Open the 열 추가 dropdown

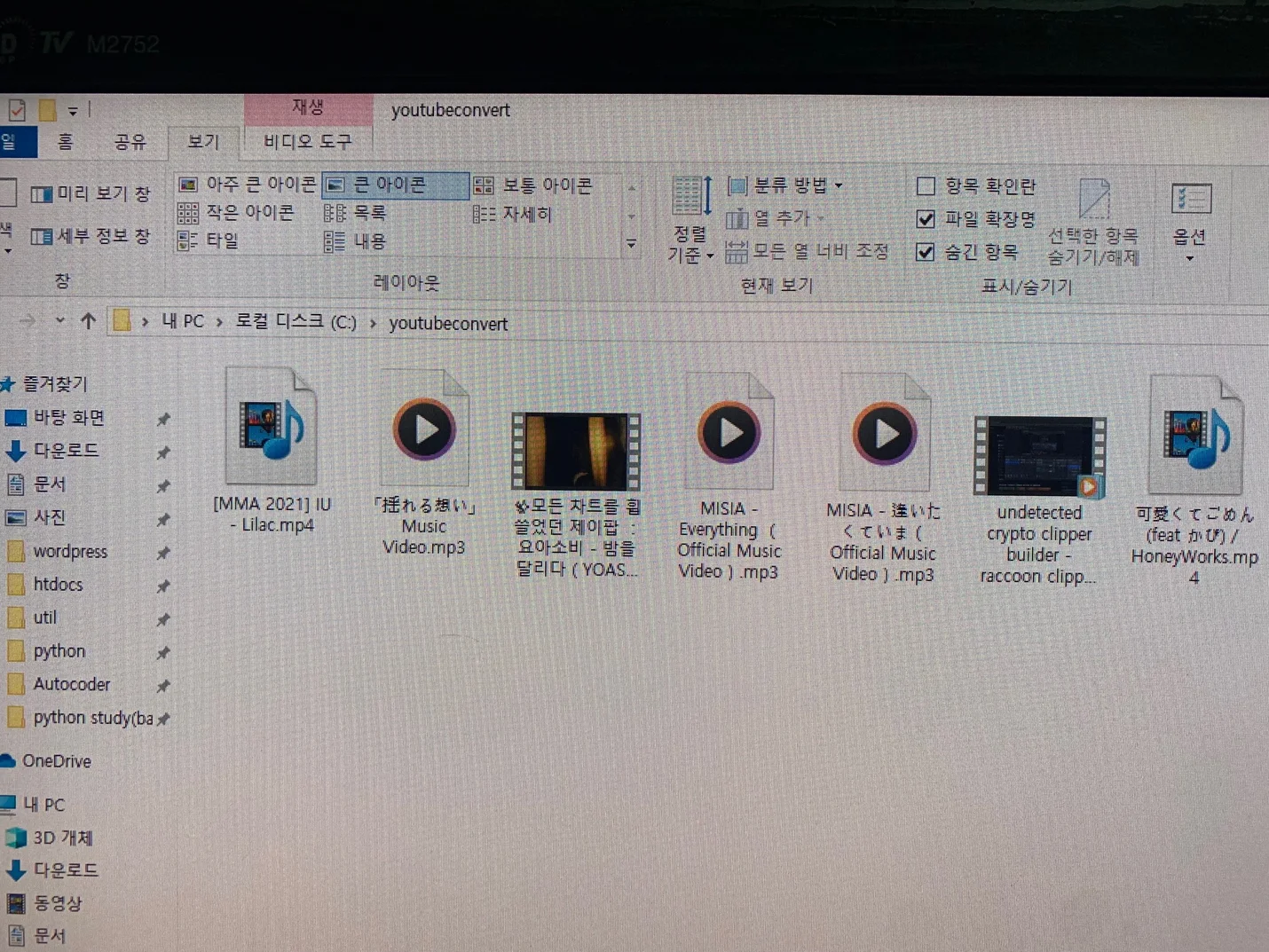[776, 217]
